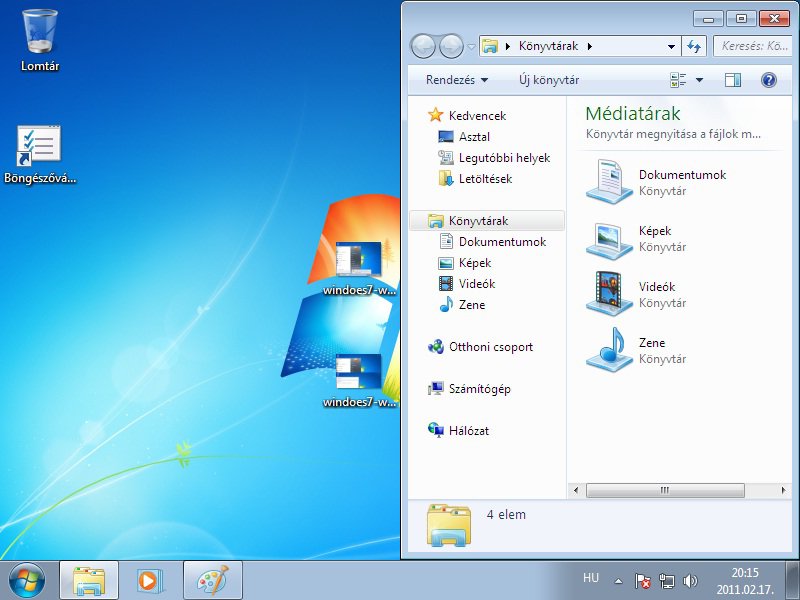Go back with the Explorer back arrow
The height and width of the screenshot is (600, 800).
pyautogui.click(x=423, y=46)
